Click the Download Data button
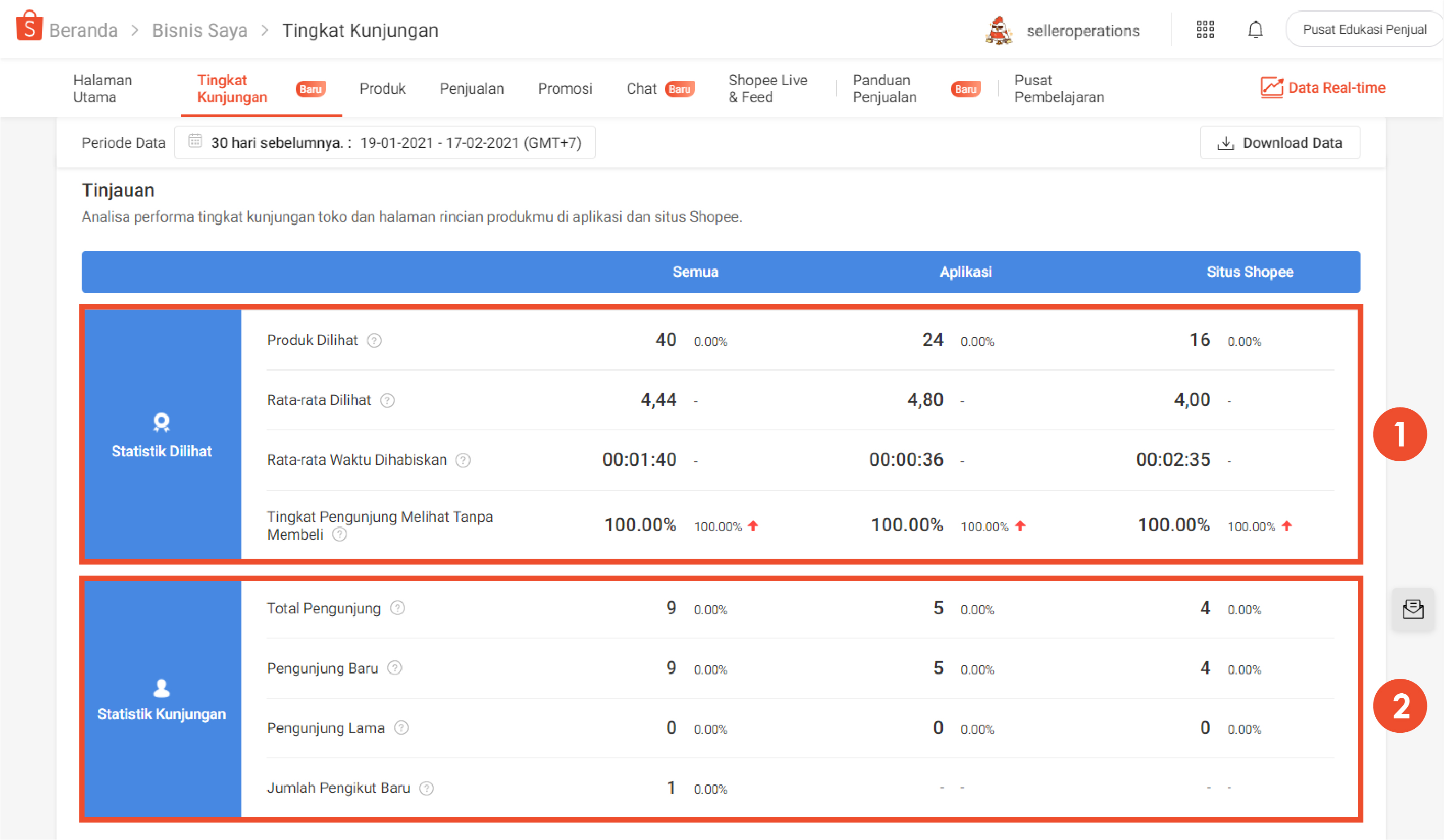 tap(1280, 143)
